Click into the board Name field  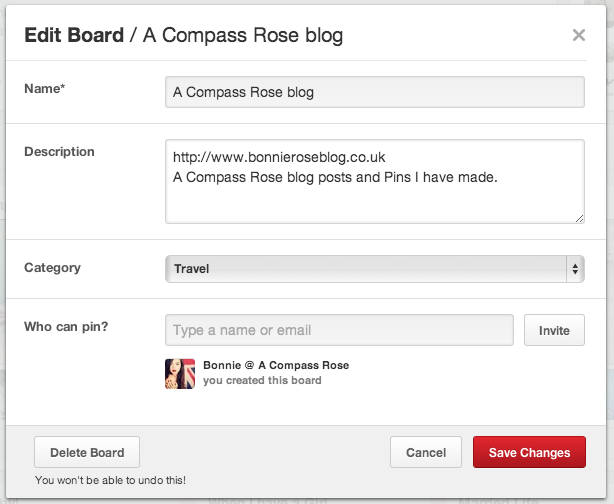coord(374,92)
